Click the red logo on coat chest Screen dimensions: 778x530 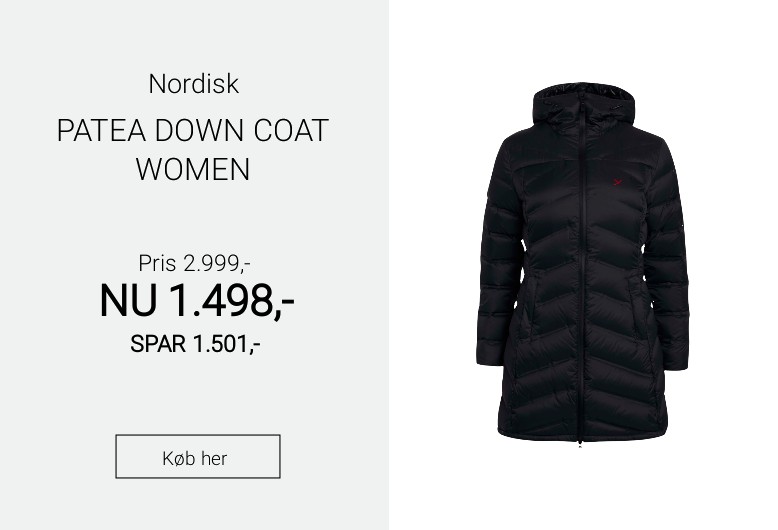click(x=617, y=182)
